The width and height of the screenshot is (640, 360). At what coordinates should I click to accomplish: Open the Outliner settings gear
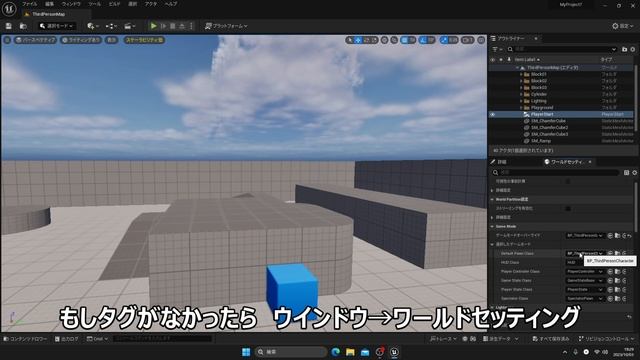[633, 49]
